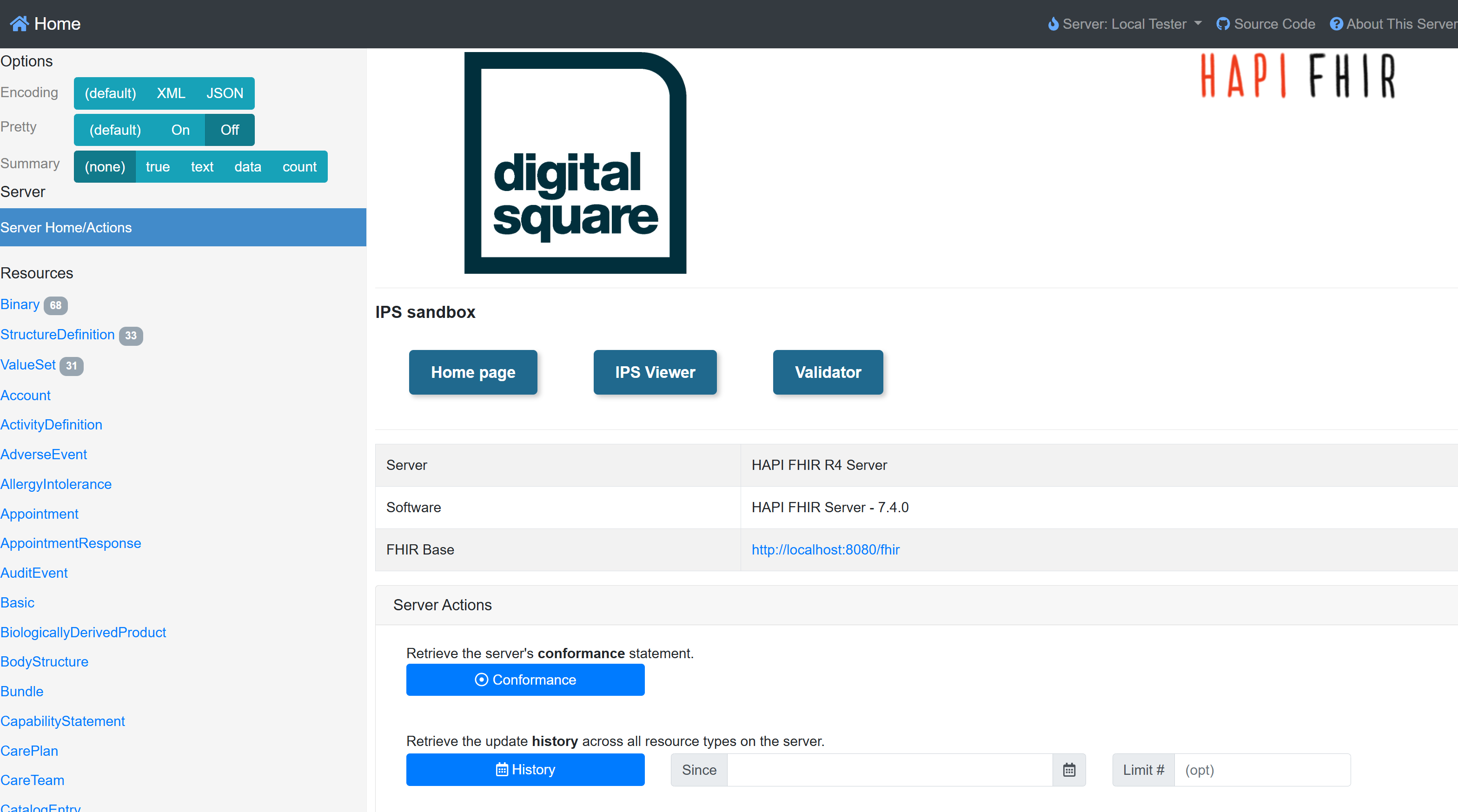Viewport: 1458px width, 812px height.
Task: Click the HAPI FHIR logo
Action: pyautogui.click(x=1299, y=76)
